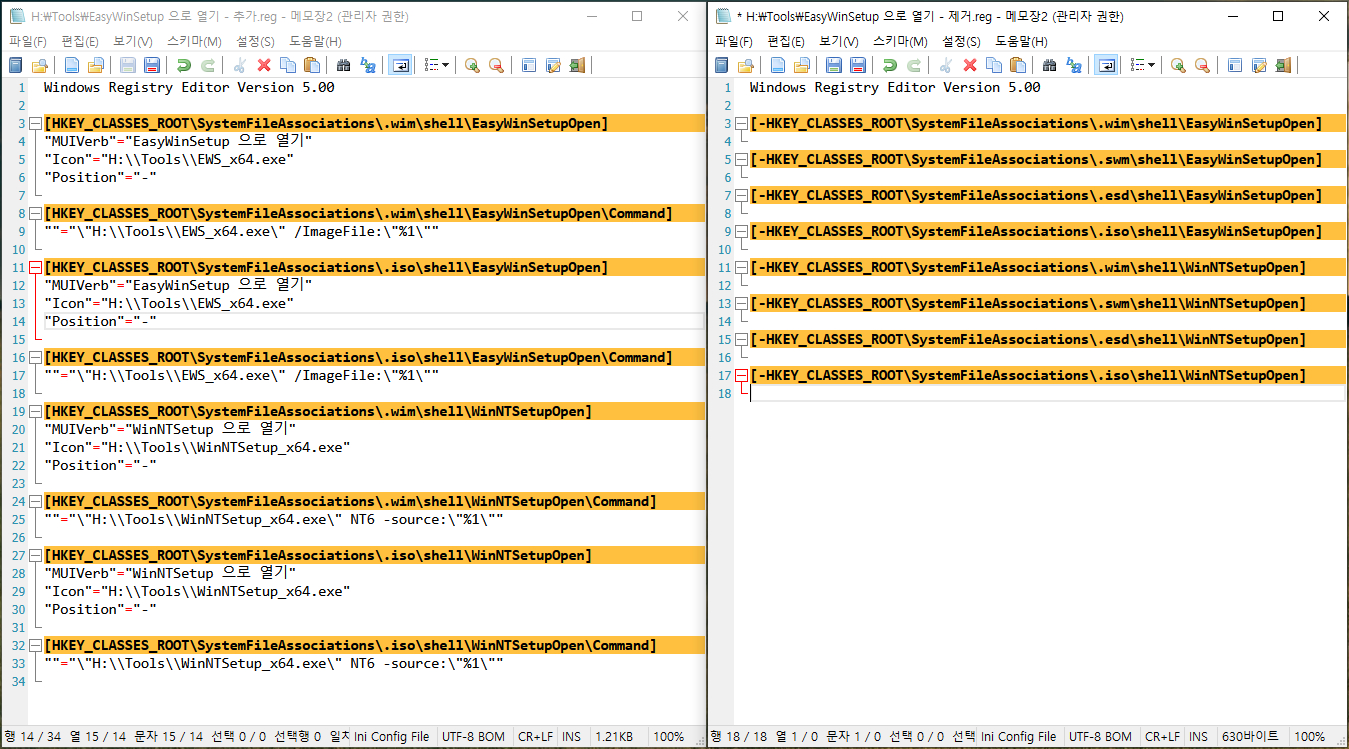The width and height of the screenshot is (1349, 749).
Task: Click the 100% zoom in left status bar
Action: point(669,737)
